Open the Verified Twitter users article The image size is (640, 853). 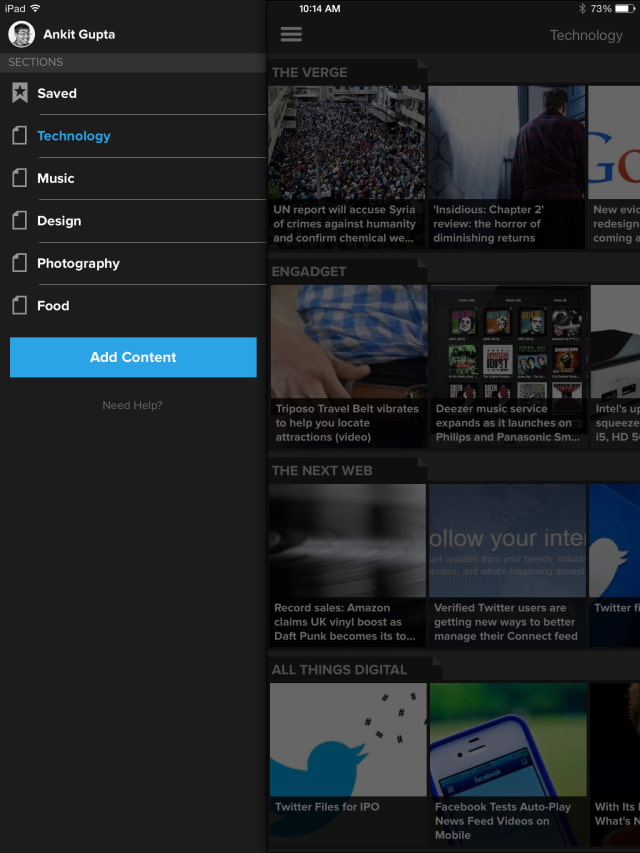pyautogui.click(x=507, y=565)
